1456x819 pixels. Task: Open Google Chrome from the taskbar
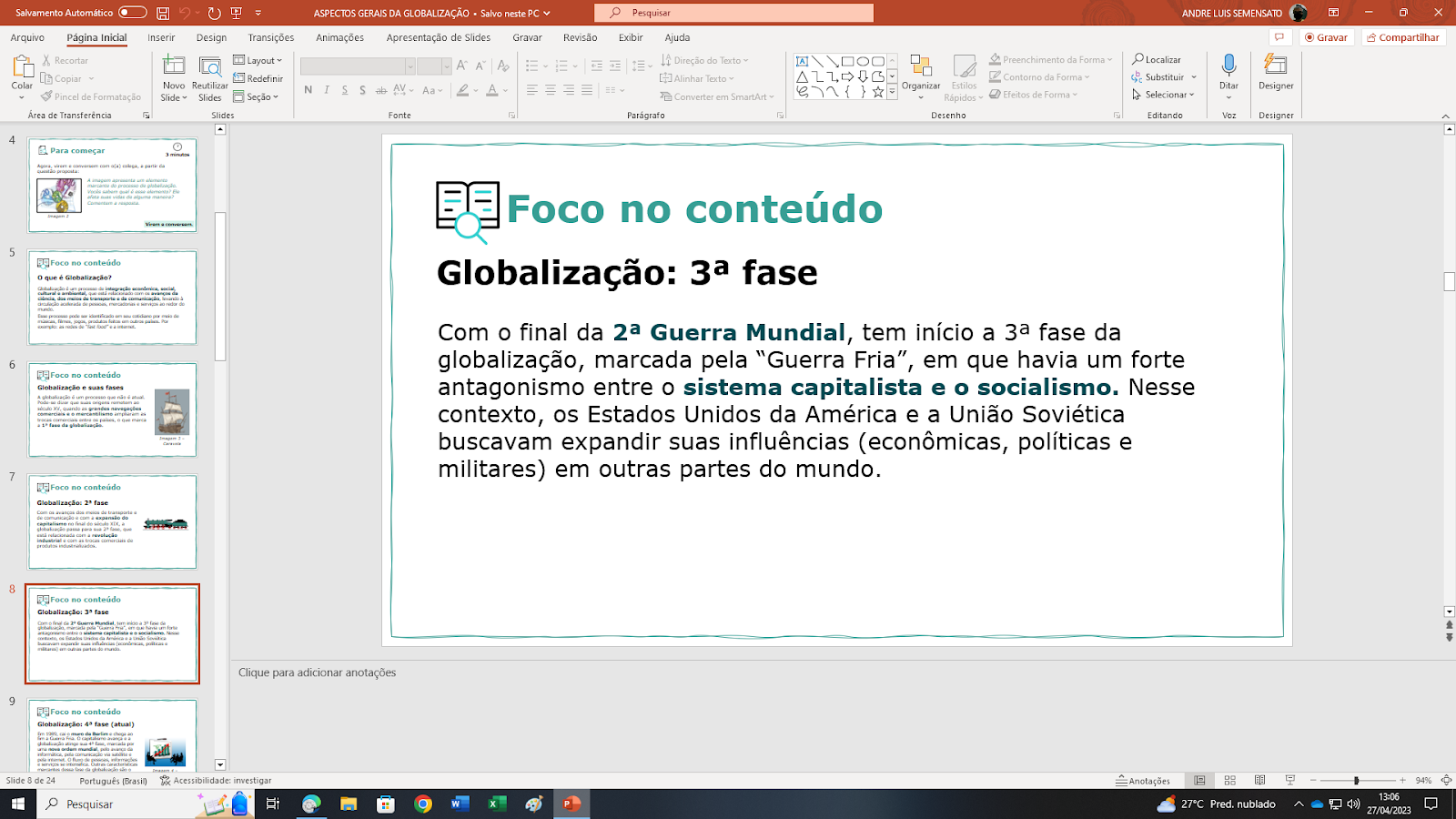coord(423,804)
